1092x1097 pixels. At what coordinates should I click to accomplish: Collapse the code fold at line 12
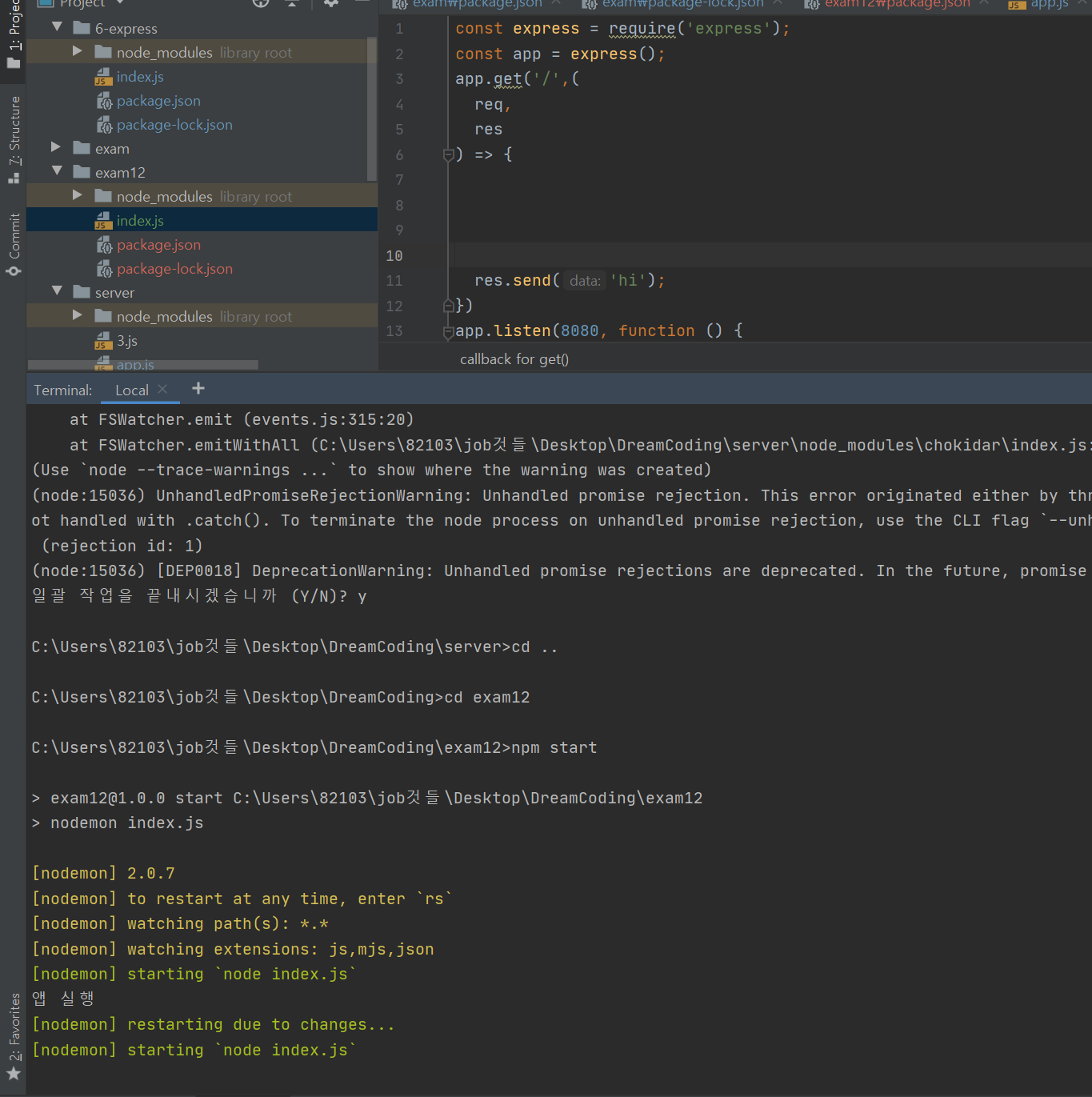pyautogui.click(x=449, y=305)
